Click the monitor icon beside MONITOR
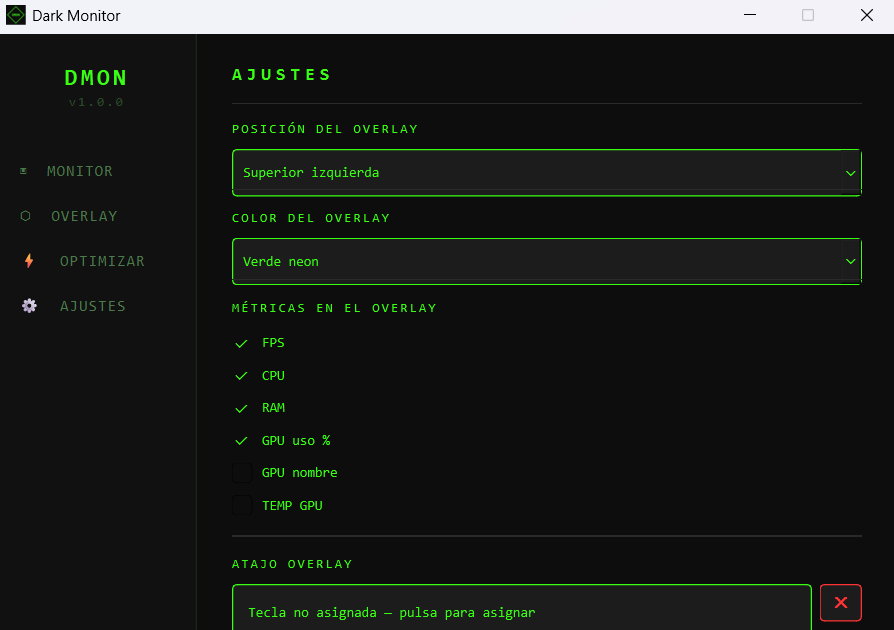This screenshot has height=630, width=894. point(23,171)
